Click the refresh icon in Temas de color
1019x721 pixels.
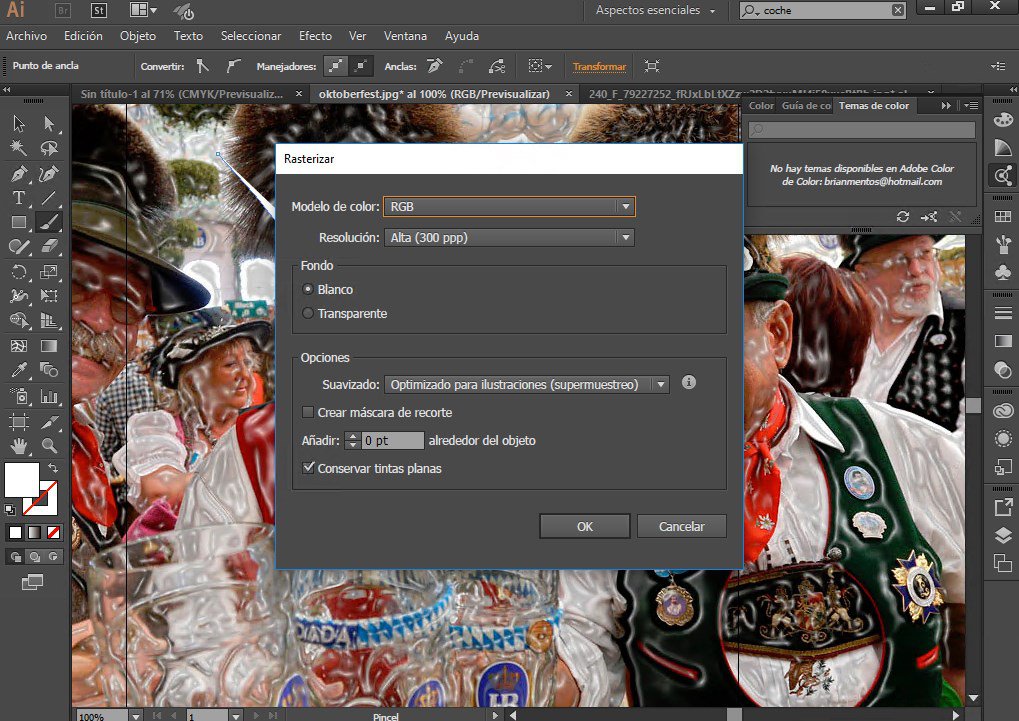(903, 216)
